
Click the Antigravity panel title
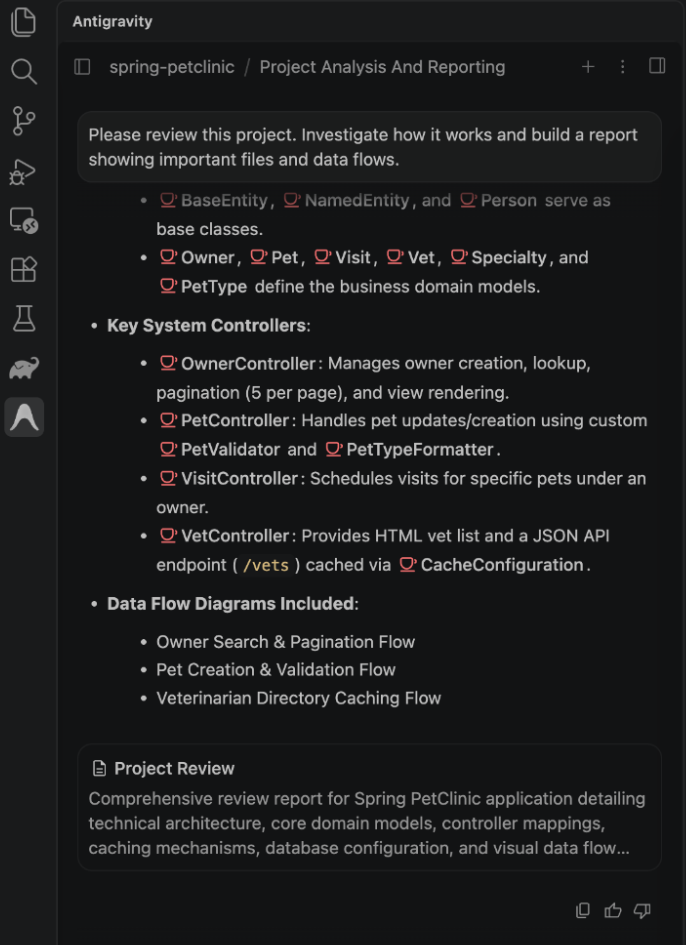pyautogui.click(x=112, y=21)
